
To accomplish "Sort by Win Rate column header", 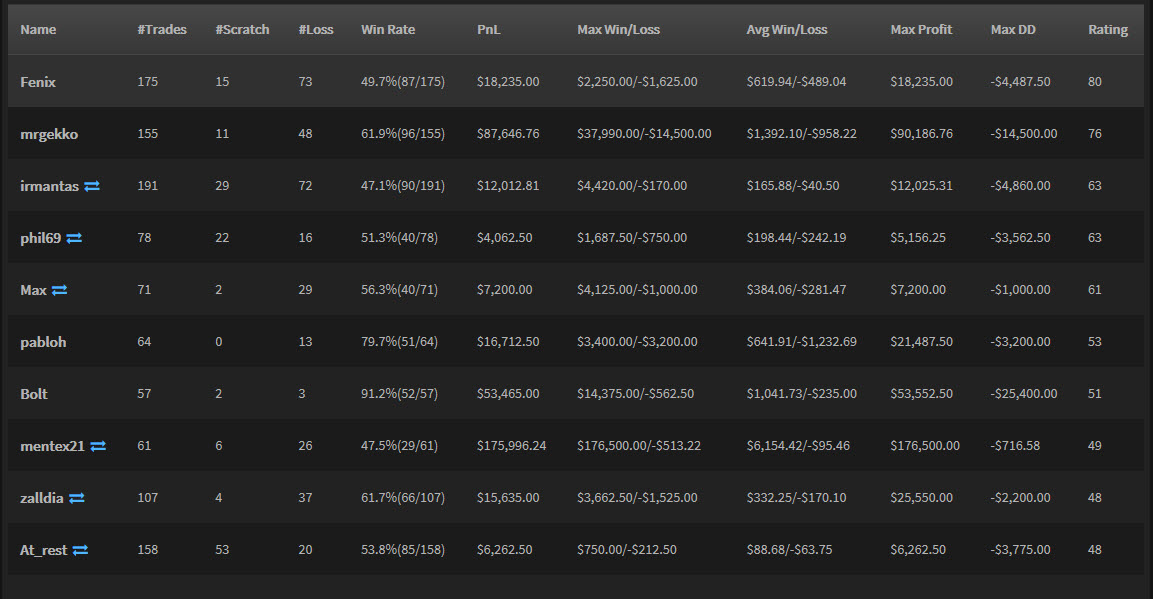I will click(388, 29).
